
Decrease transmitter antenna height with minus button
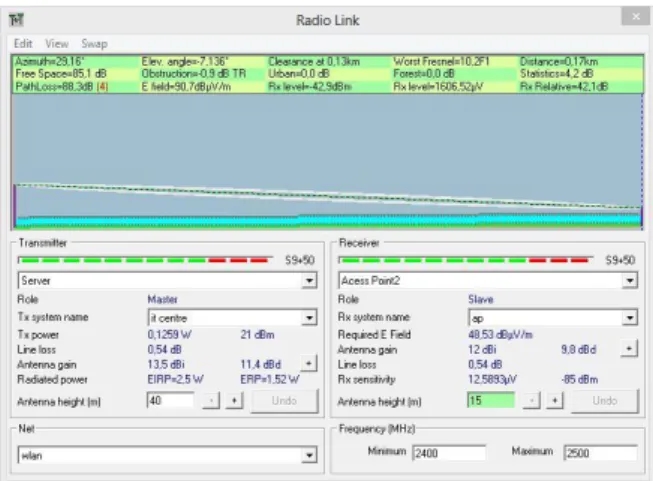click(x=211, y=401)
